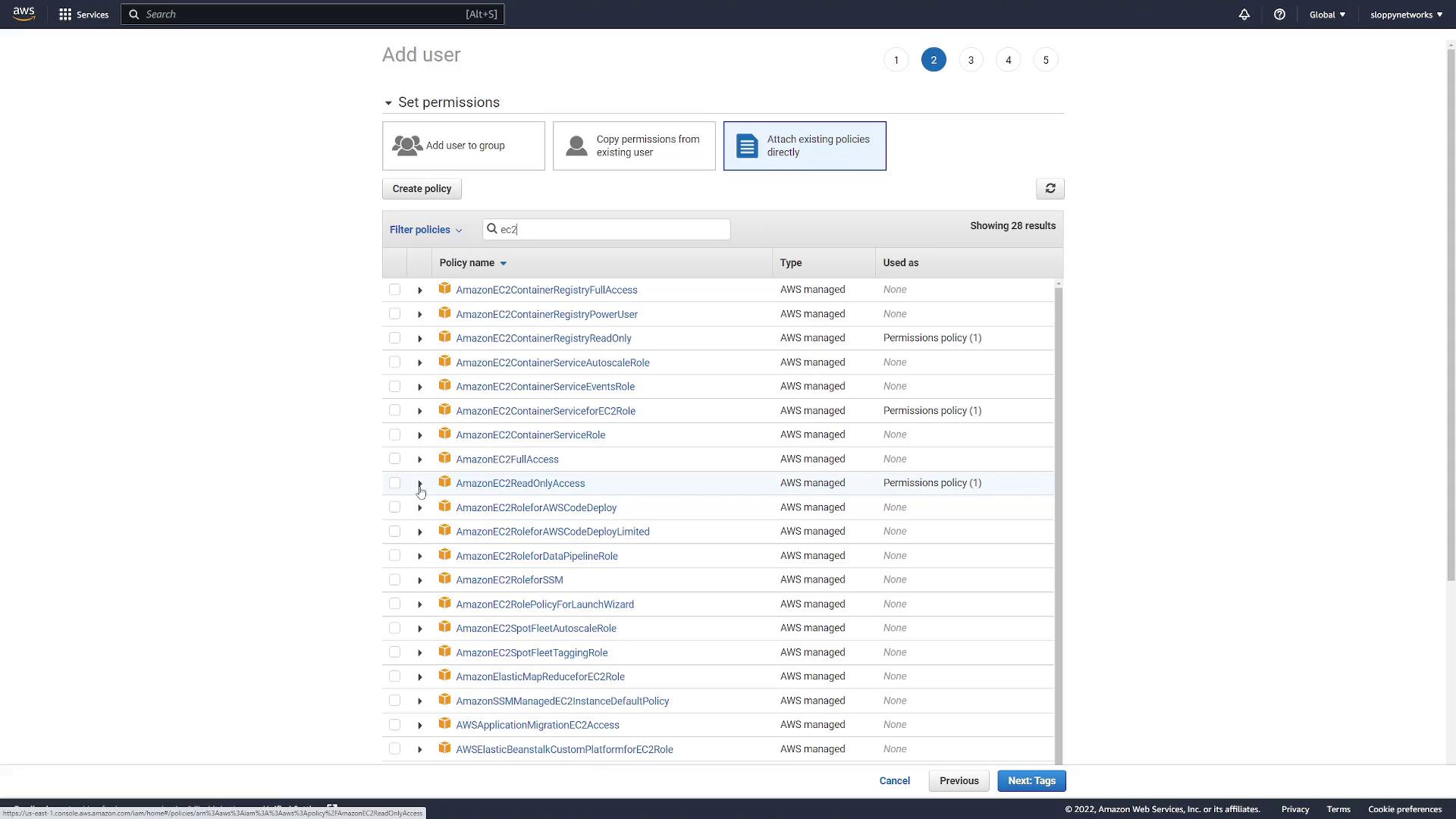Select the Add user to group option
Screen dimensions: 1456x819
tap(463, 146)
